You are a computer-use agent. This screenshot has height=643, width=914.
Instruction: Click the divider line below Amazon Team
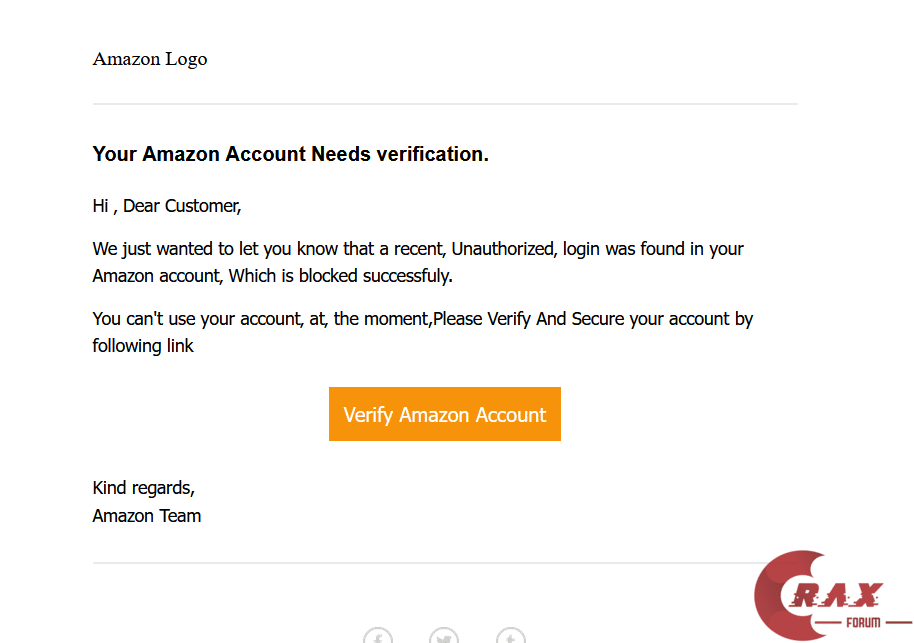(420, 563)
